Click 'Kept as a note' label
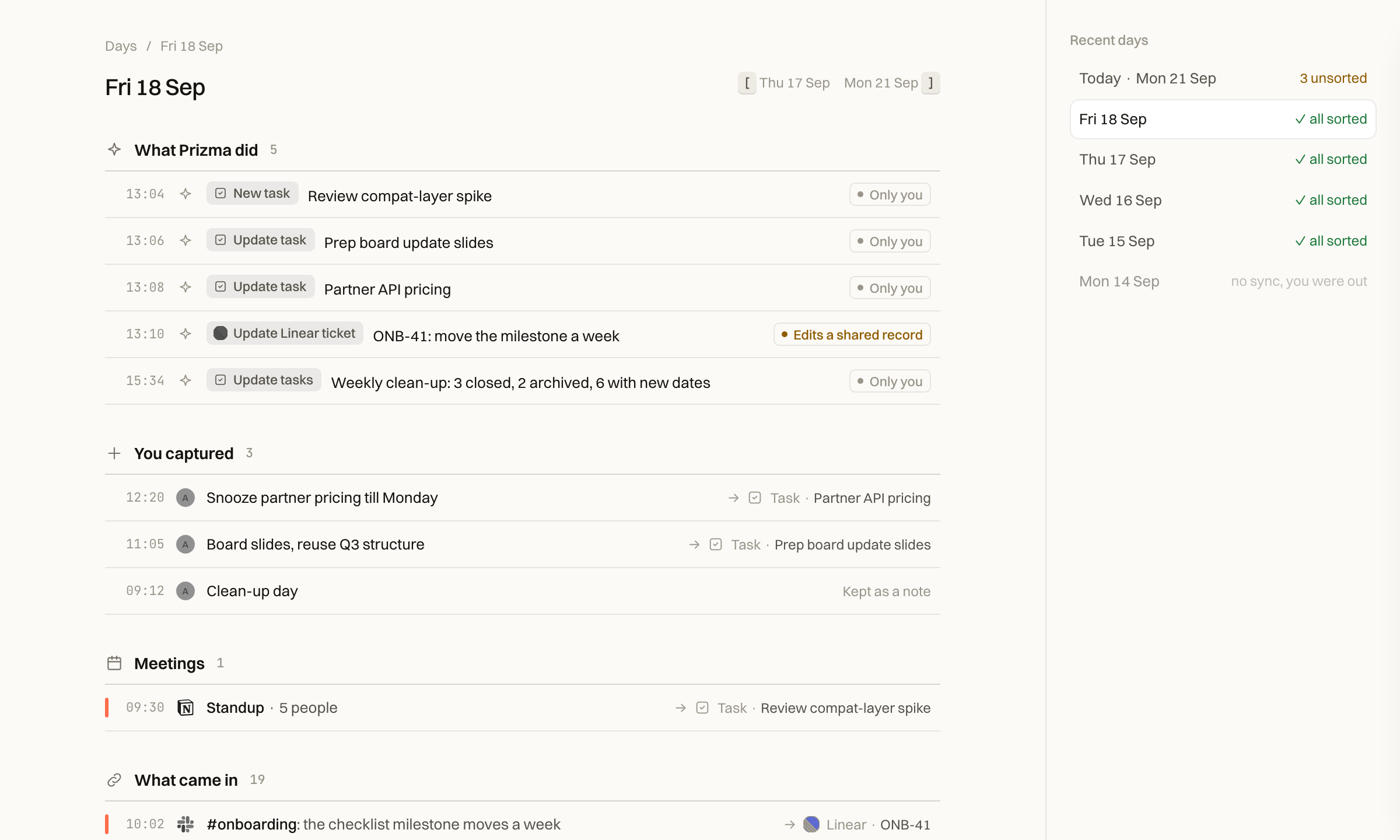The height and width of the screenshot is (840, 1400). [x=886, y=591]
